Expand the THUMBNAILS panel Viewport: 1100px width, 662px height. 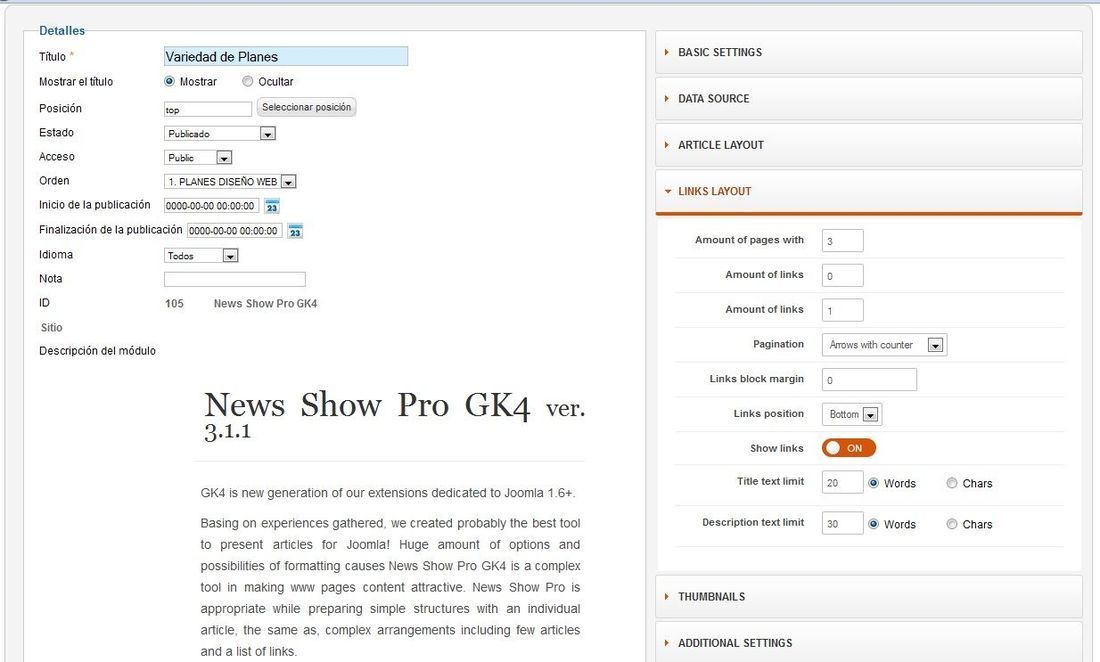[868, 597]
